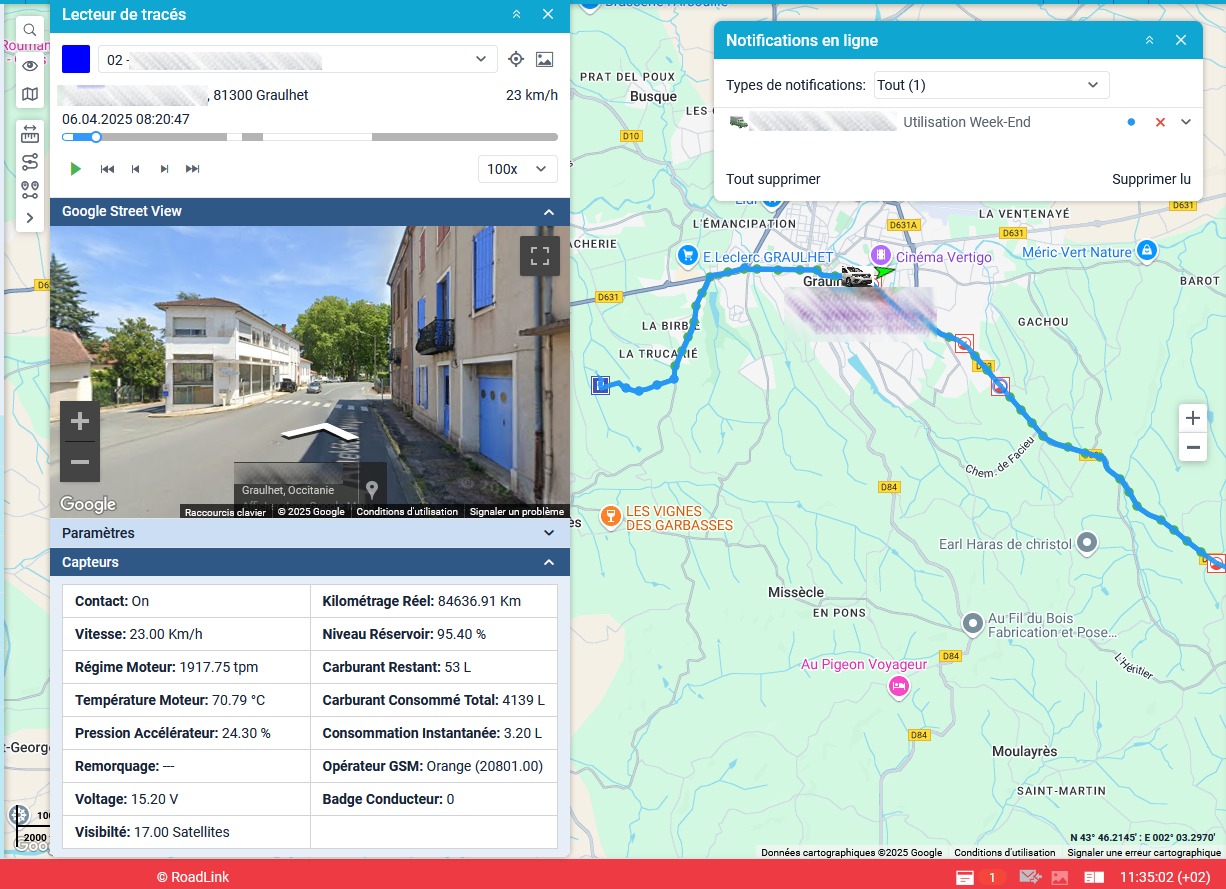Click the picture icon next to vehicle dropdown
Image resolution: width=1226 pixels, height=889 pixels.
point(544,59)
